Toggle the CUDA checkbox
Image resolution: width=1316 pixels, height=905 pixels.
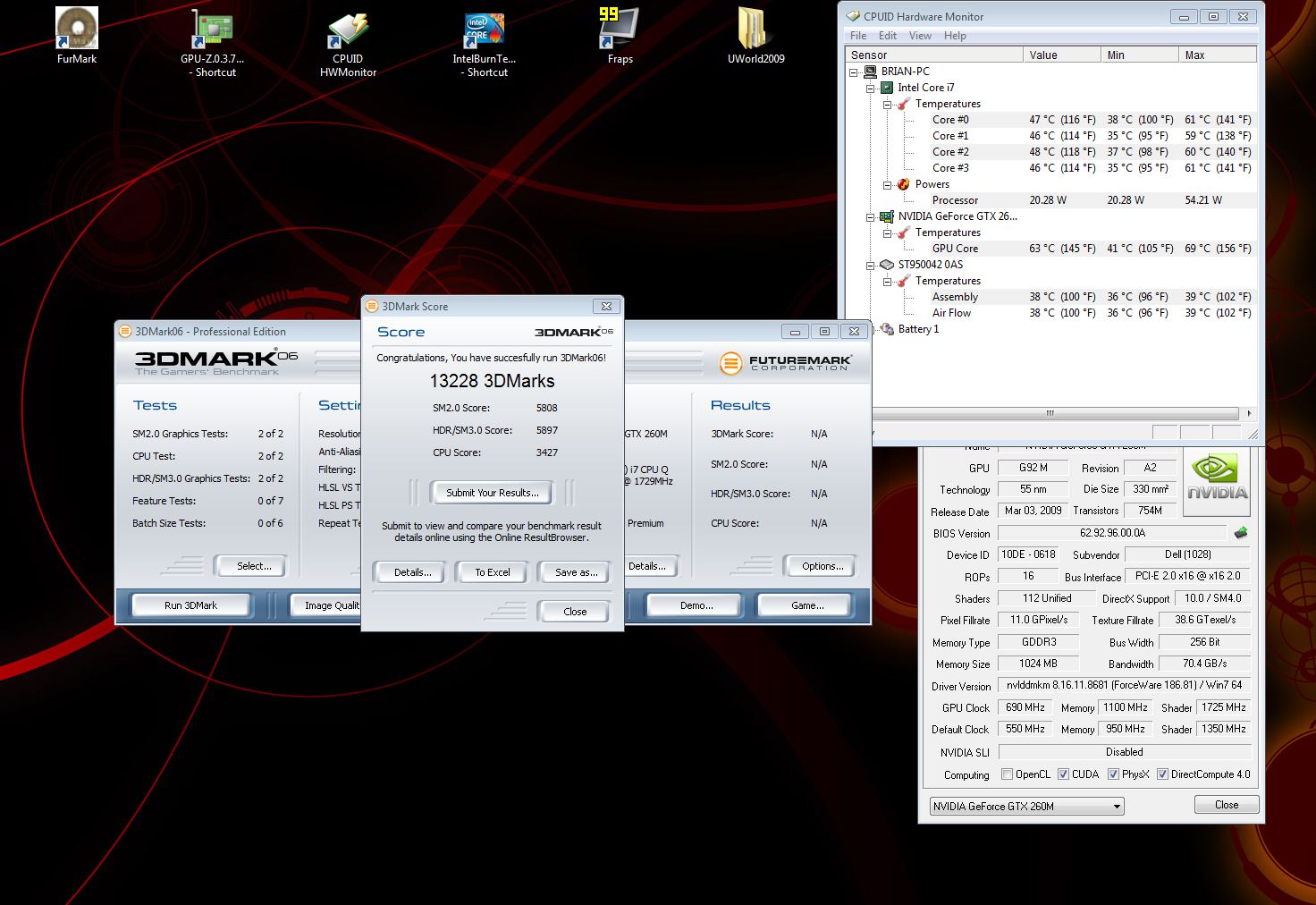coord(1064,774)
